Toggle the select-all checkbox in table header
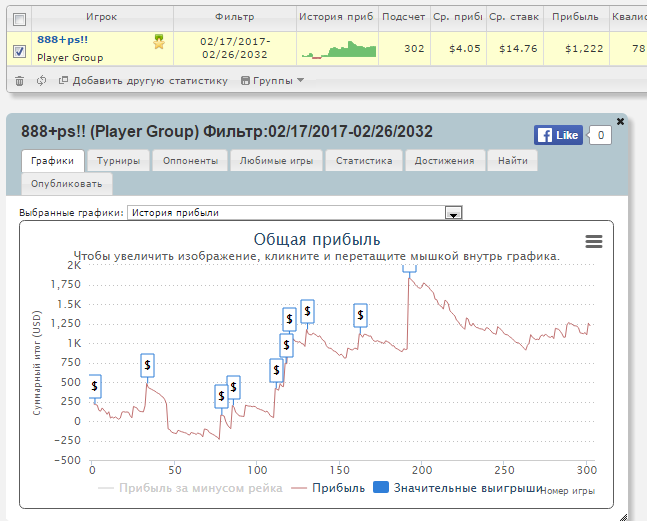647x521 pixels. pyautogui.click(x=19, y=19)
